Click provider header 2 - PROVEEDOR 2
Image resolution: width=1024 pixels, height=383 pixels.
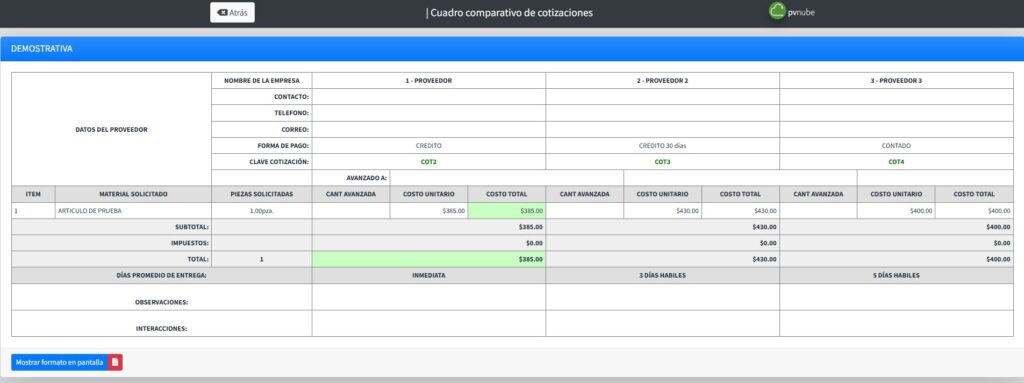662,80
